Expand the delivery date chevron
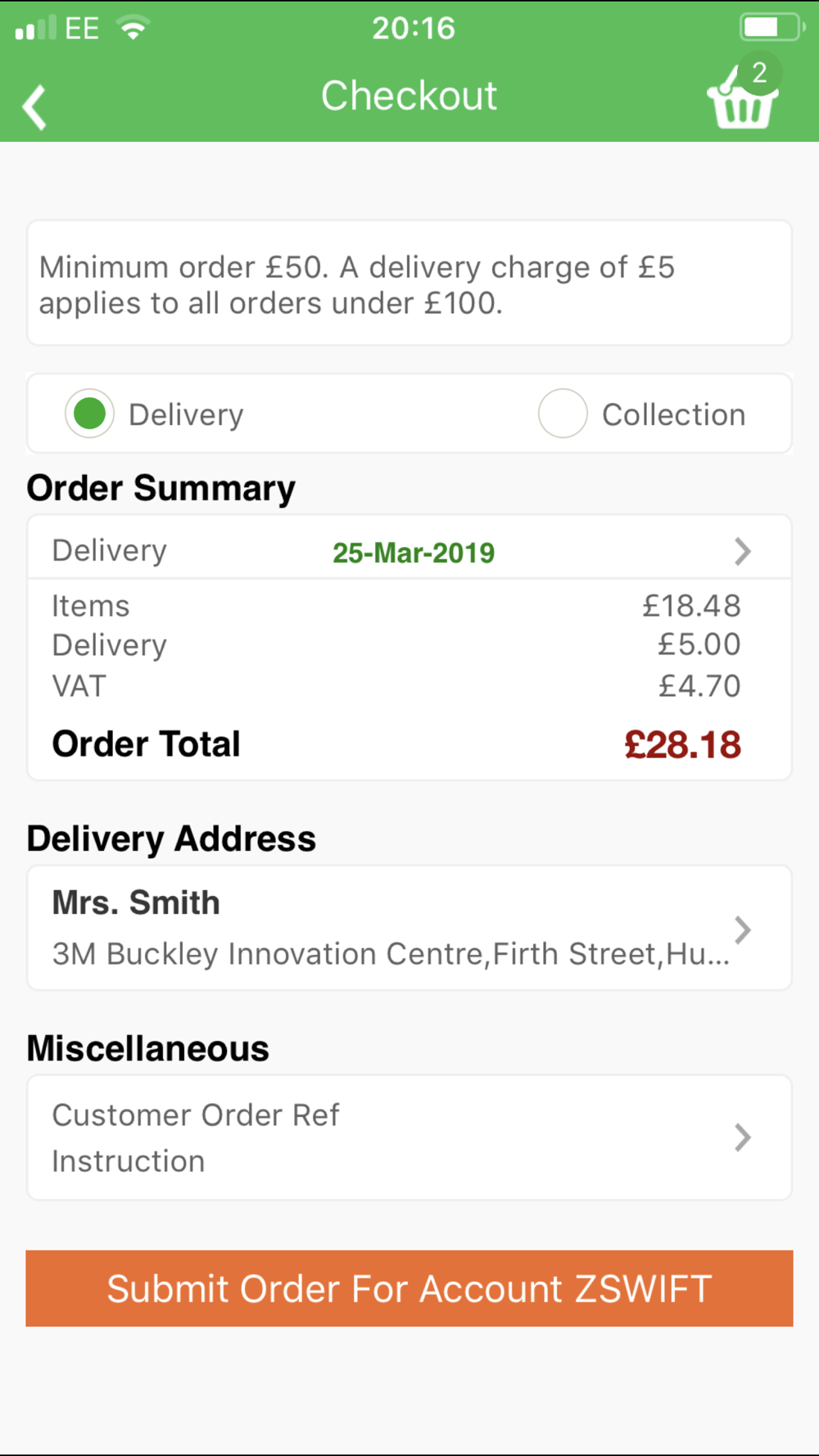The height and width of the screenshot is (1456, 819). (x=742, y=551)
